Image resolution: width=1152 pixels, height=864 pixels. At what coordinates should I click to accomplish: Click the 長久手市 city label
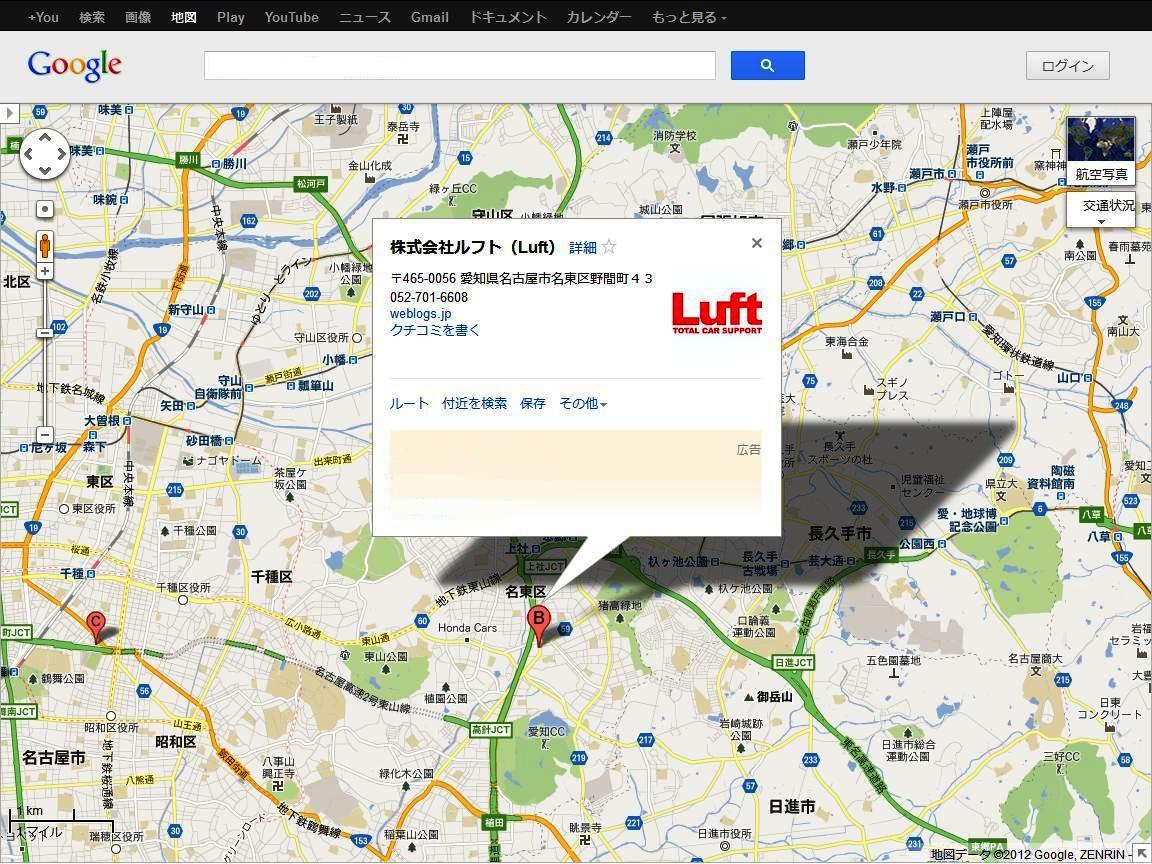coord(840,533)
